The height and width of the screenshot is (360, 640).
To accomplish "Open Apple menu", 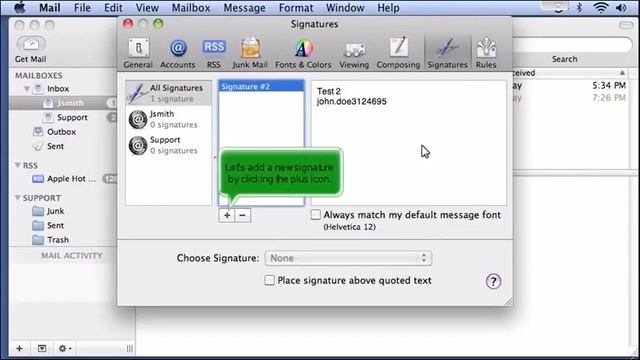I will (x=20, y=7).
